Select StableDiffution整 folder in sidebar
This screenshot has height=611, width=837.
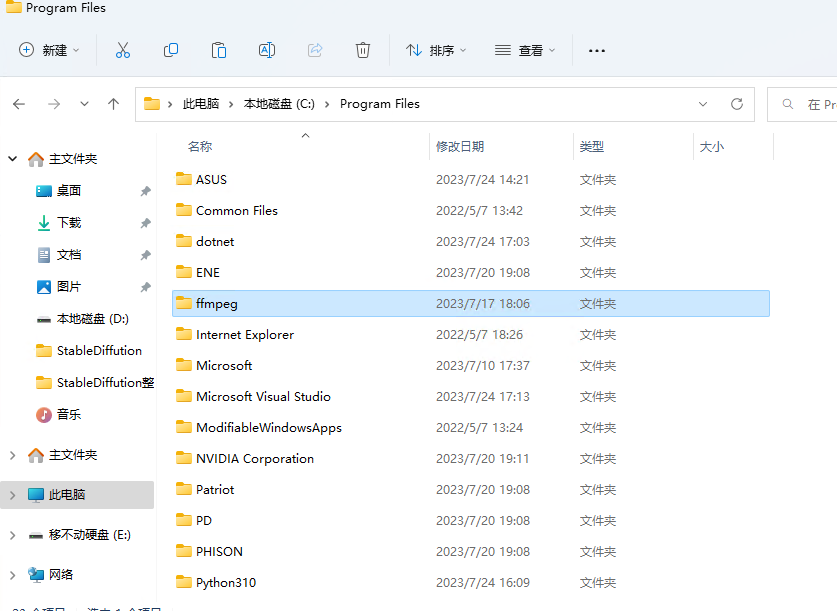pyautogui.click(x=105, y=383)
